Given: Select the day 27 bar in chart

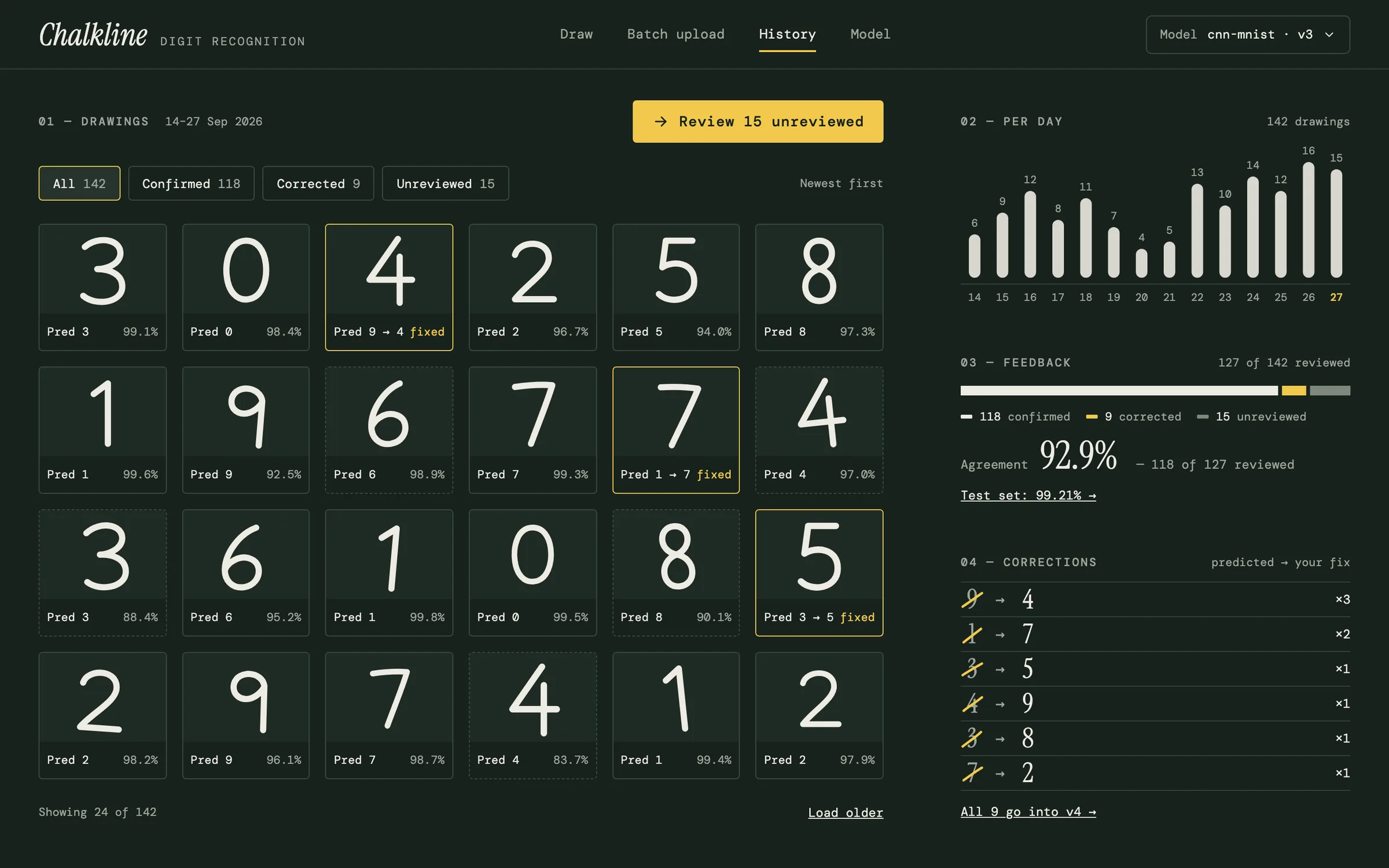Looking at the screenshot, I should click(1336, 223).
